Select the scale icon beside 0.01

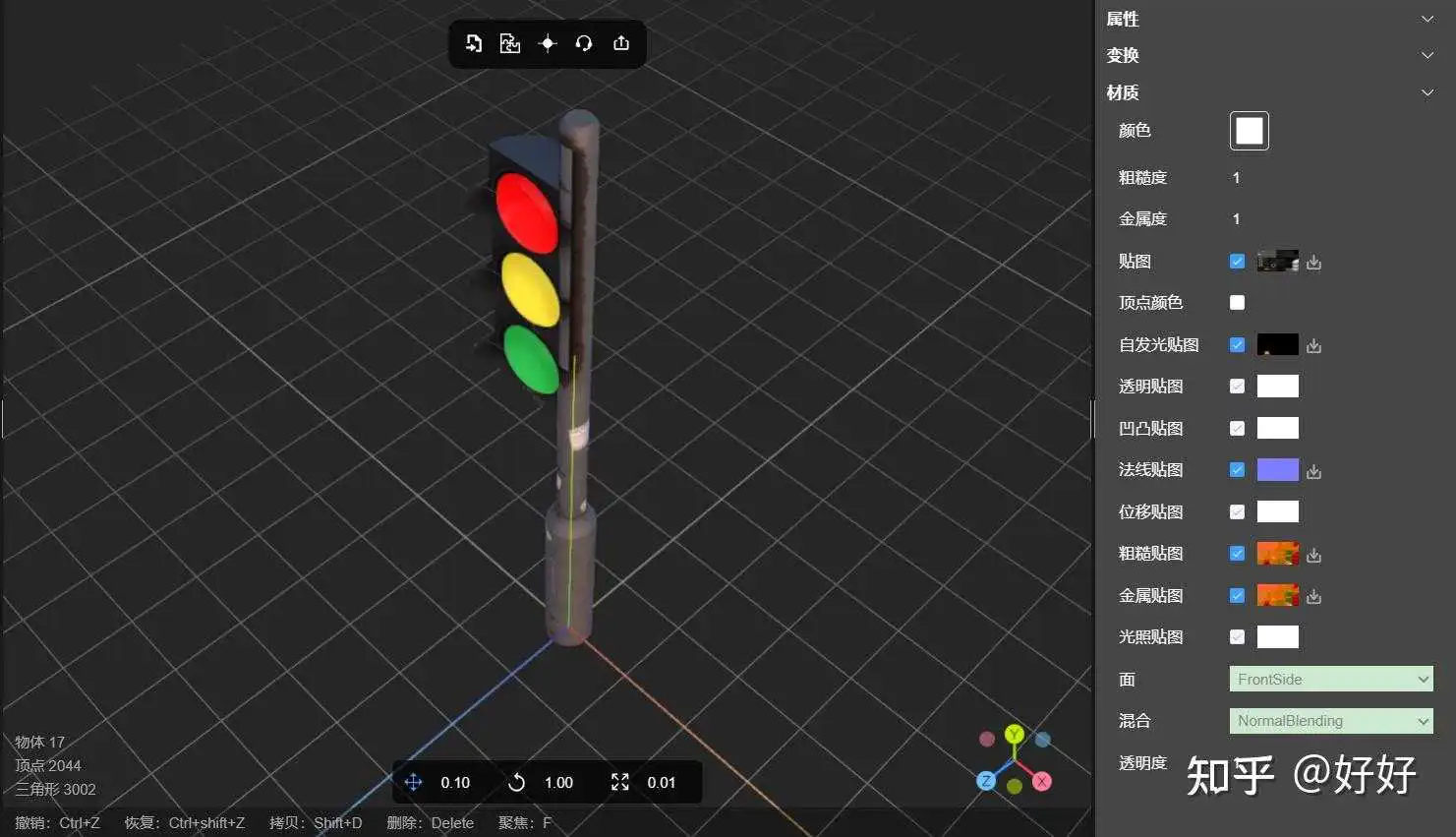(619, 782)
